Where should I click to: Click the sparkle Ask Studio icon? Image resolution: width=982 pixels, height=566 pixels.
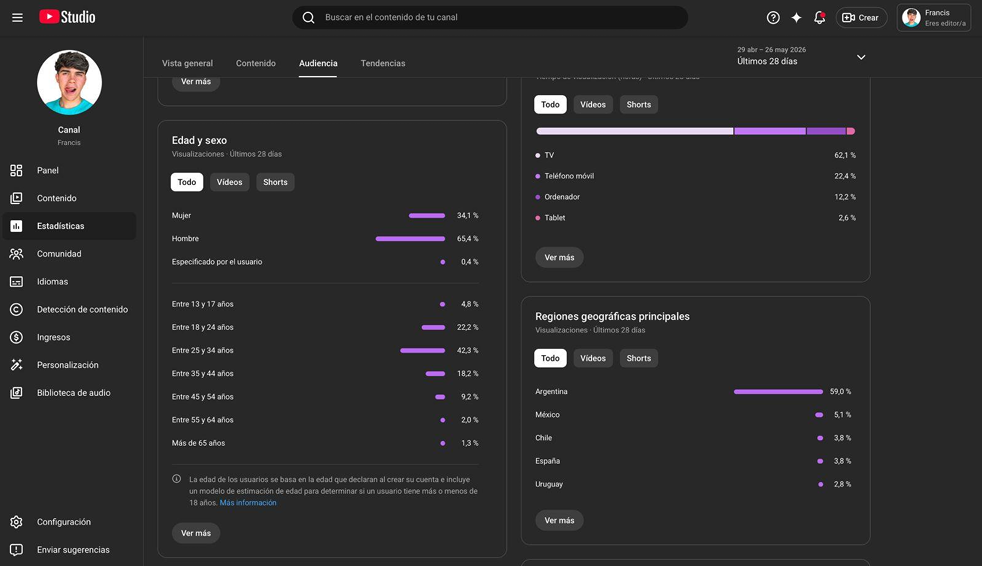(x=796, y=18)
